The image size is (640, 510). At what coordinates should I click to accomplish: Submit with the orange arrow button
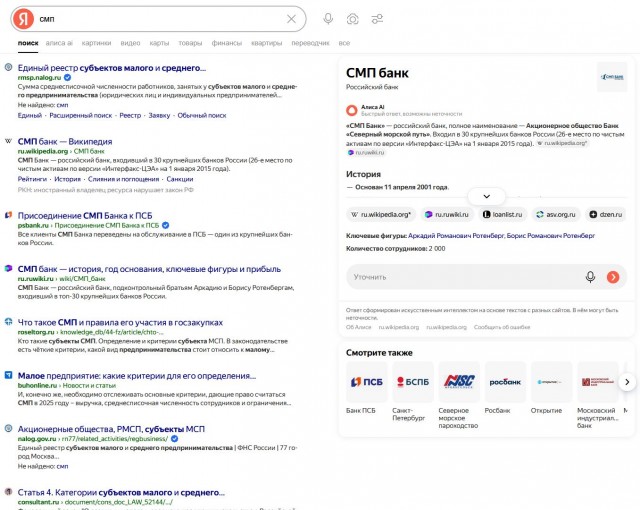613,277
